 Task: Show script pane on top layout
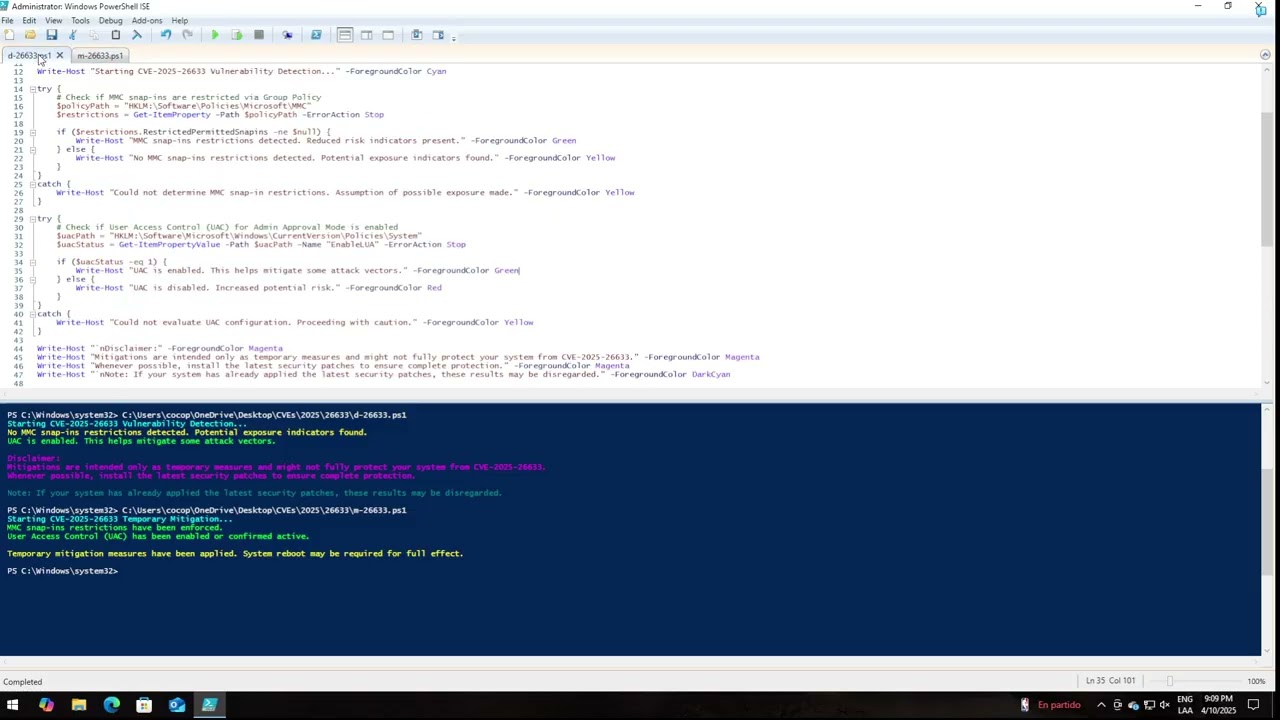point(345,35)
